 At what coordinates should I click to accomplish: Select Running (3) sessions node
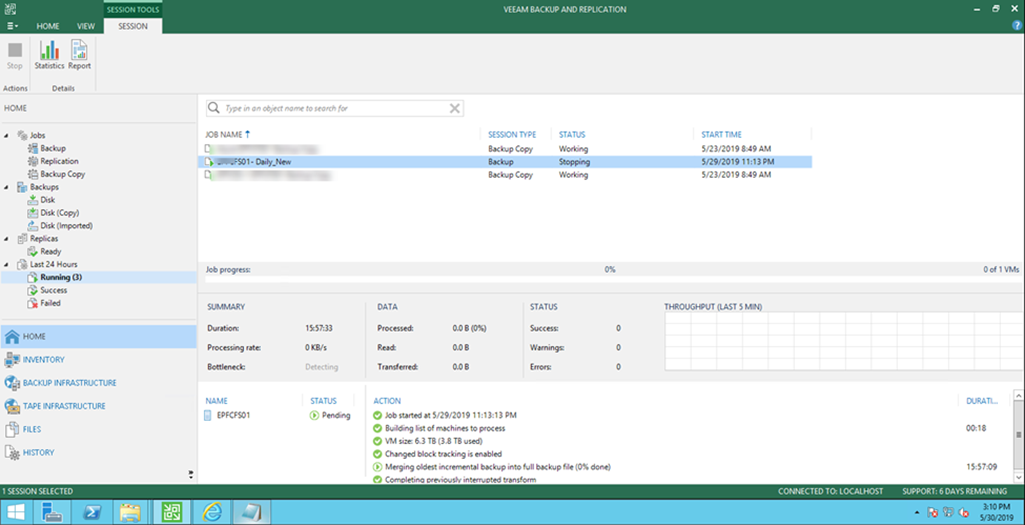[x=61, y=277]
